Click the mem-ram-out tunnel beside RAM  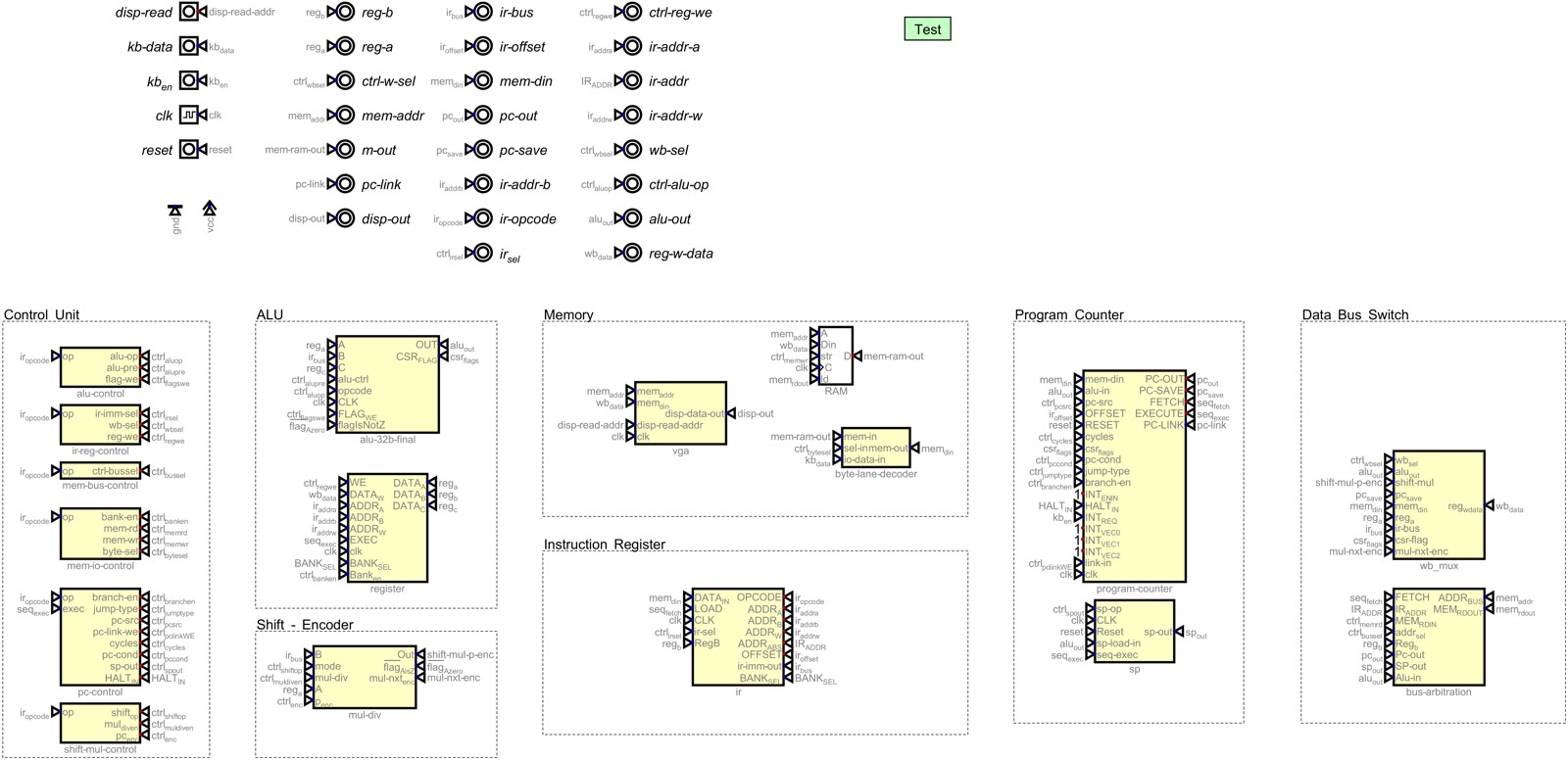pyautogui.click(x=890, y=356)
